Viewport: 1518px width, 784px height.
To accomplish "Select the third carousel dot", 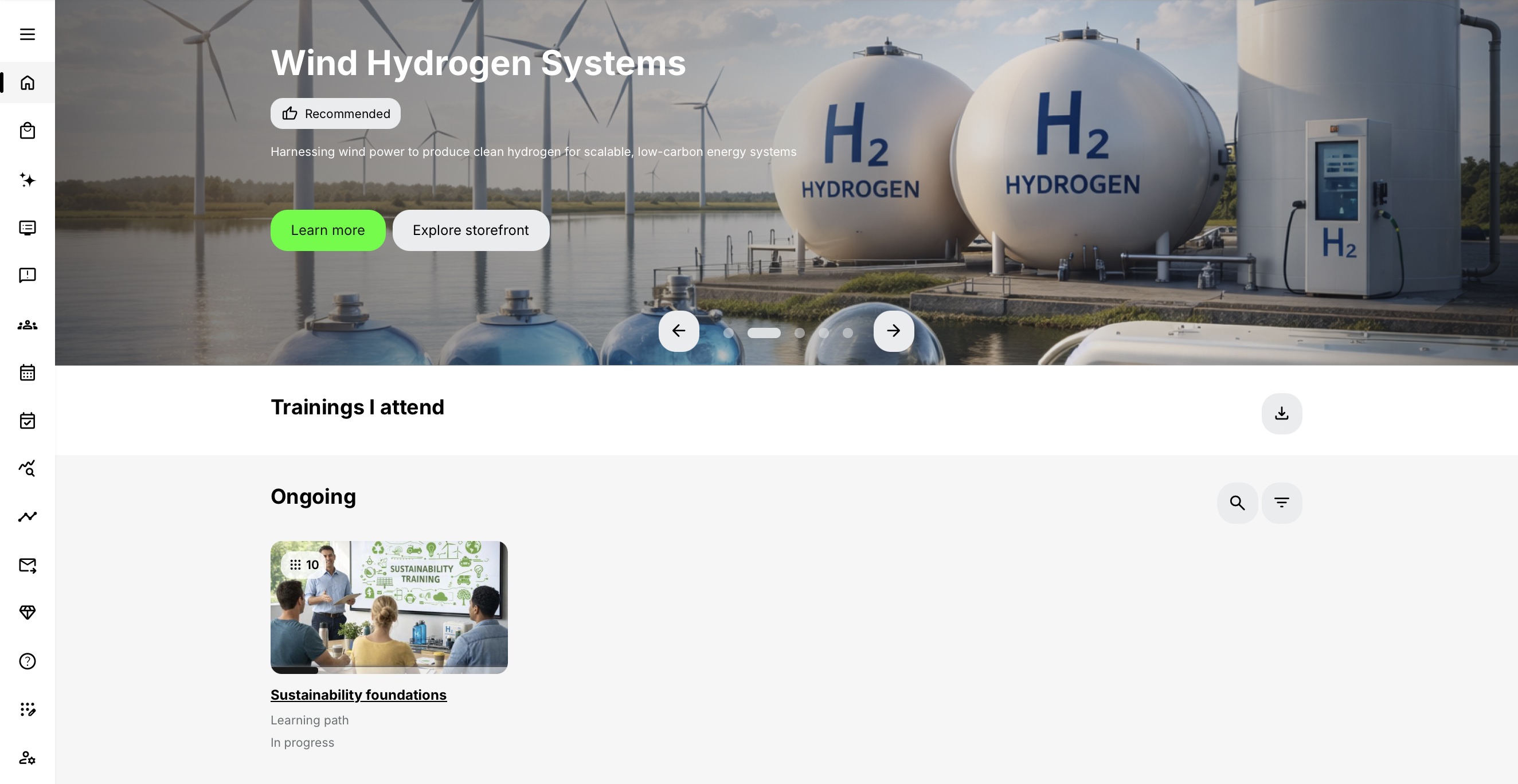I will [x=799, y=333].
